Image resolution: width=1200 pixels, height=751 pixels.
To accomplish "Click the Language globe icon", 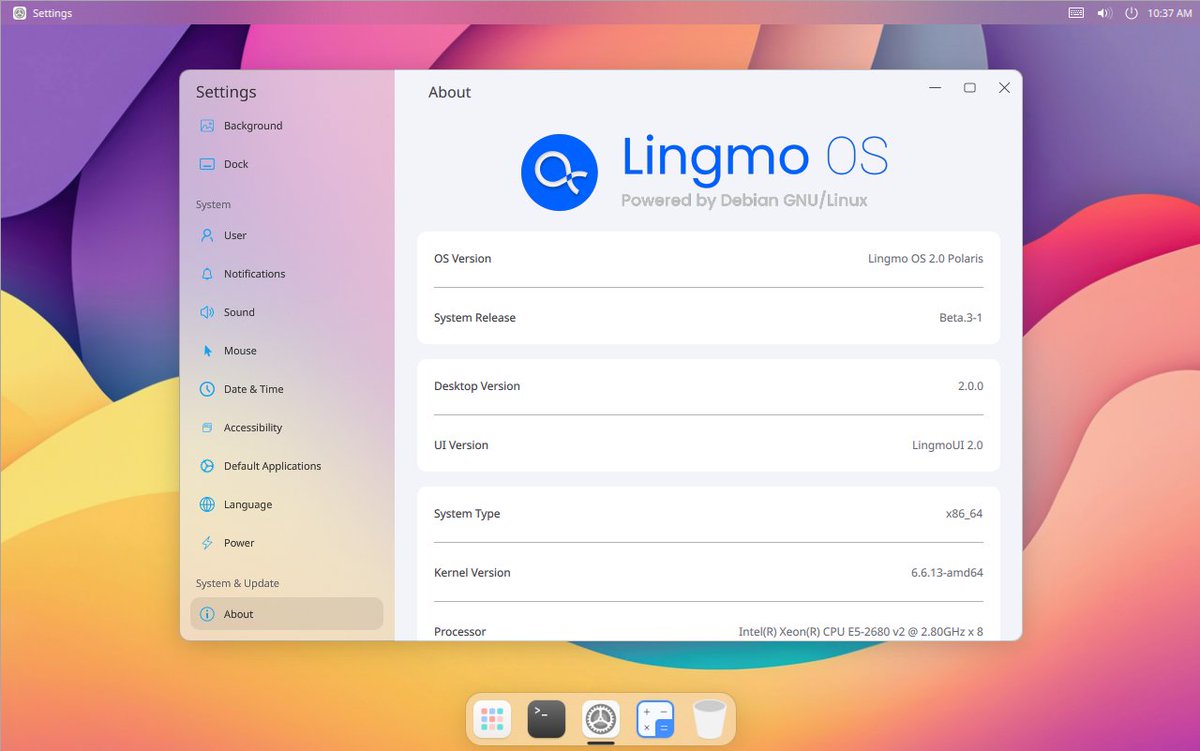I will coord(207,505).
